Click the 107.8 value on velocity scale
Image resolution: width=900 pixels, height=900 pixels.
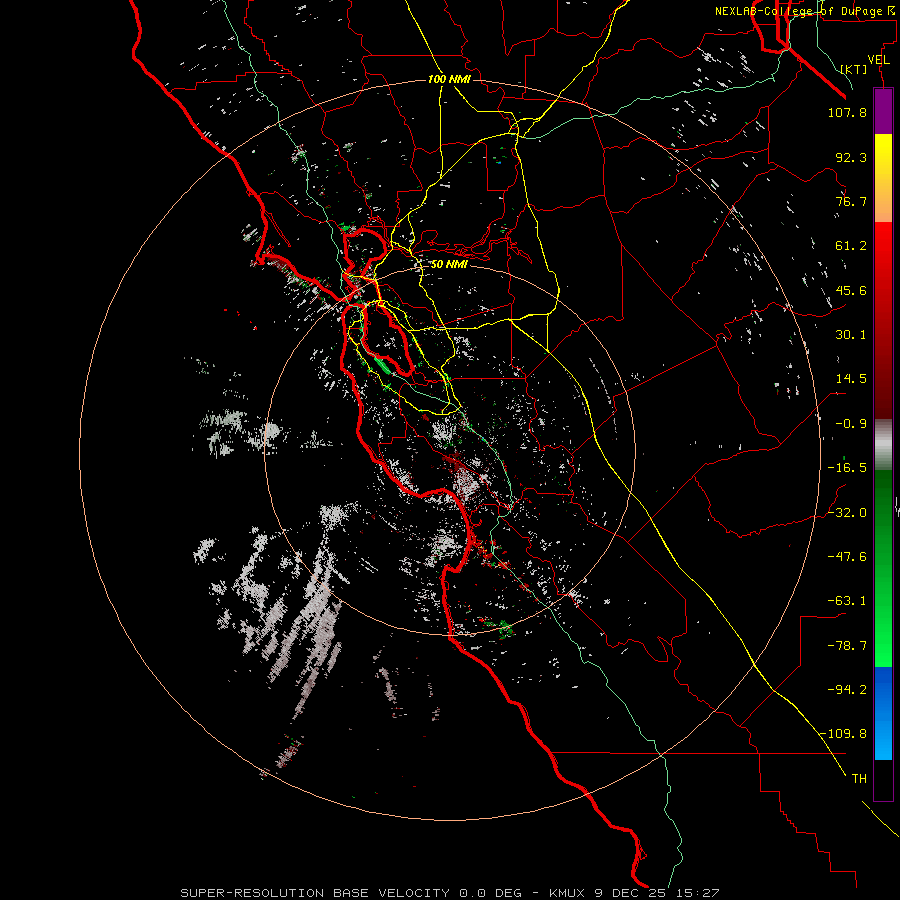tap(847, 112)
